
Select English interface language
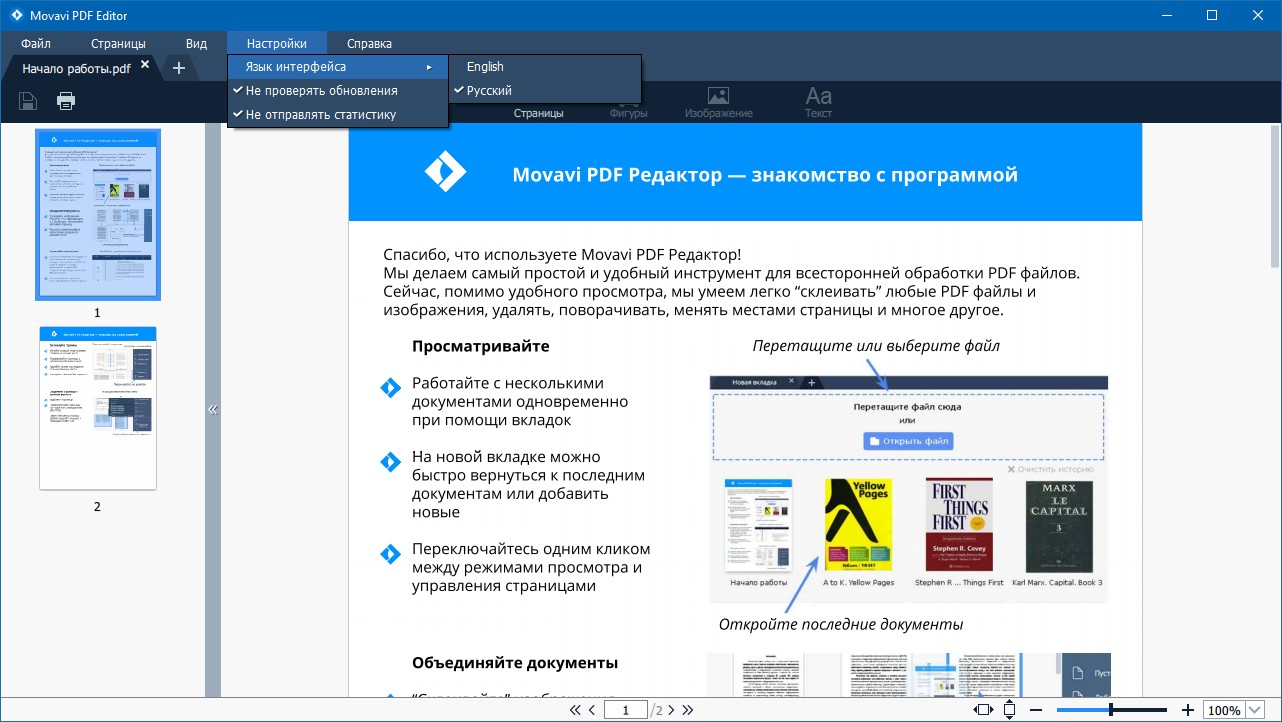[545, 66]
